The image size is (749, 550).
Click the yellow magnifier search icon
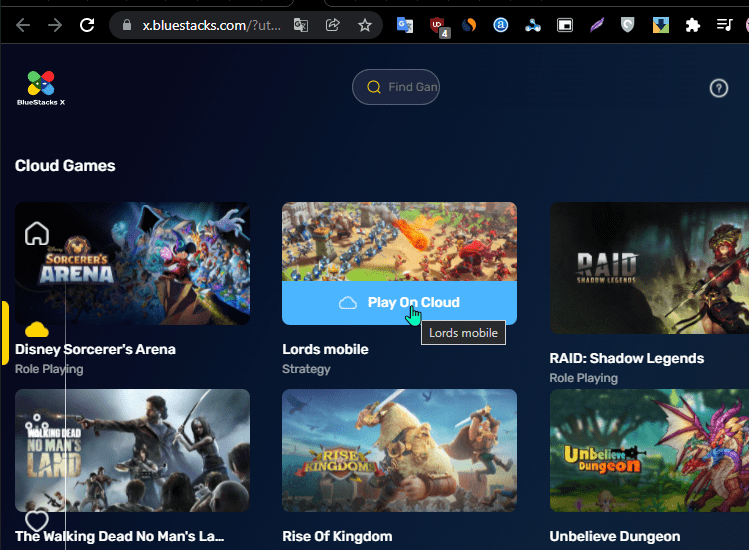click(374, 87)
